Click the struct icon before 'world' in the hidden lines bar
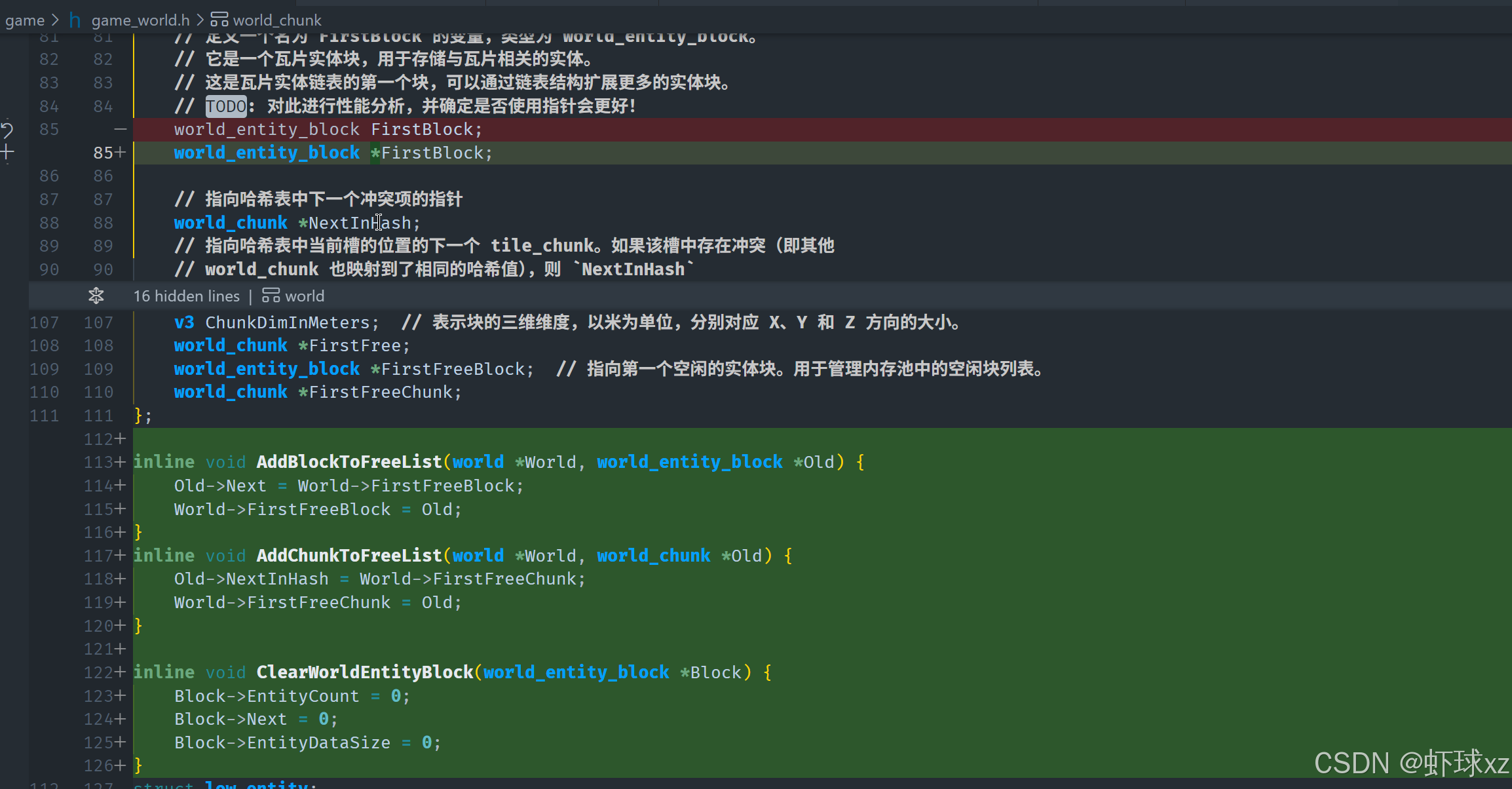Viewport: 1512px width, 789px height. 271,296
